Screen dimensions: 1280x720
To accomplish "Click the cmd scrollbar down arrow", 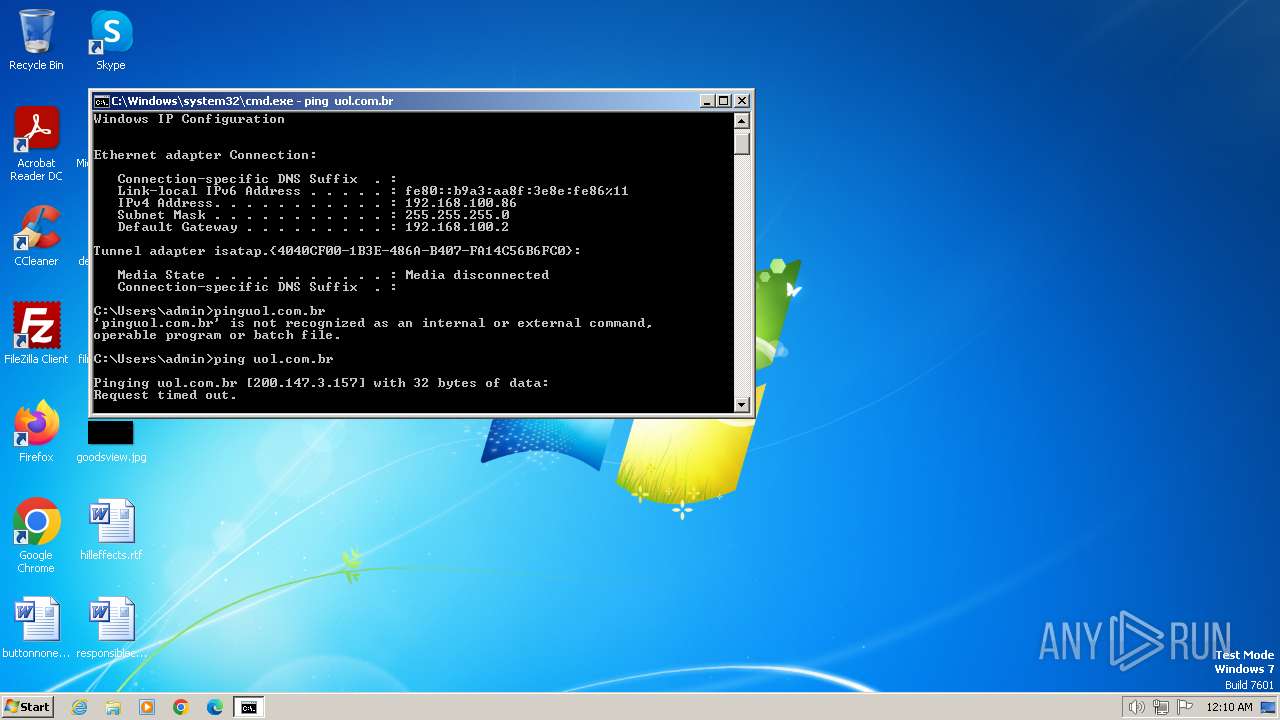I will pyautogui.click(x=742, y=404).
